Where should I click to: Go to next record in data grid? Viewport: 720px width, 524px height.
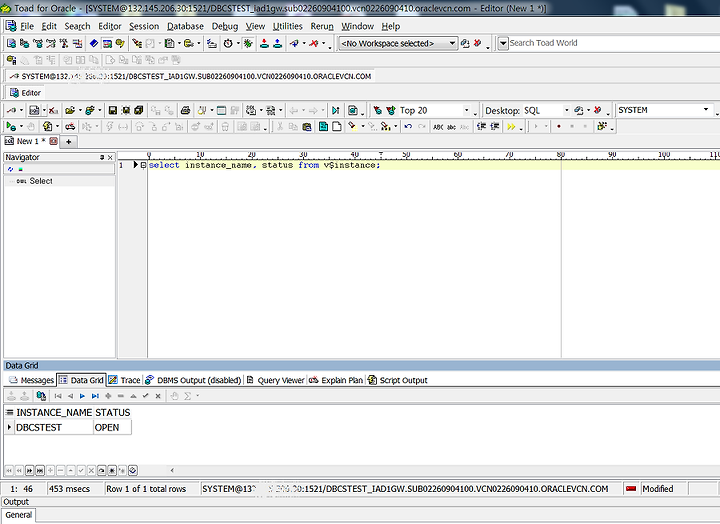click(x=82, y=396)
